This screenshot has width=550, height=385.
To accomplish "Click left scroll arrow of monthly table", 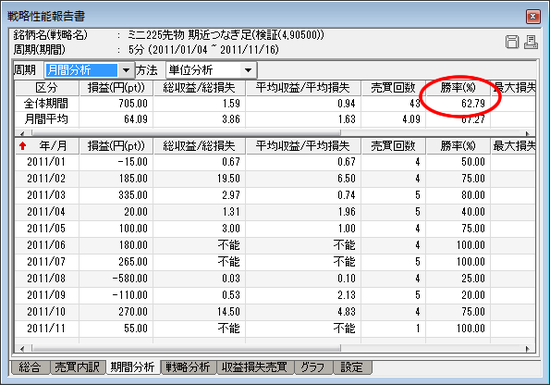I will 22,348.
